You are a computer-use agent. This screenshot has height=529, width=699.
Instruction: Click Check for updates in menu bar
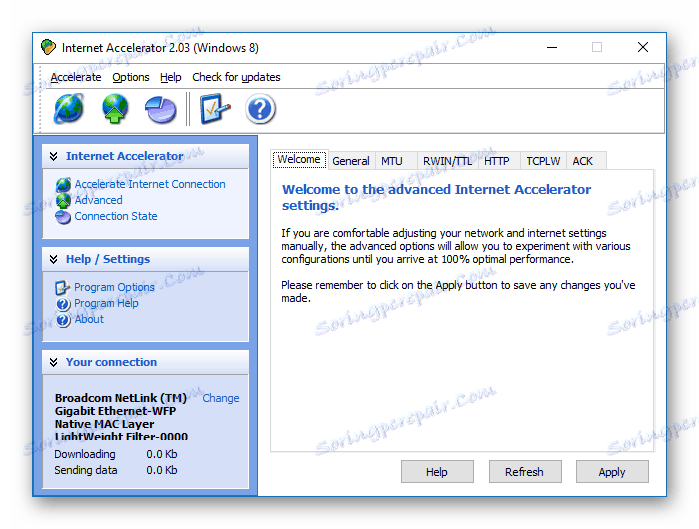click(x=236, y=77)
